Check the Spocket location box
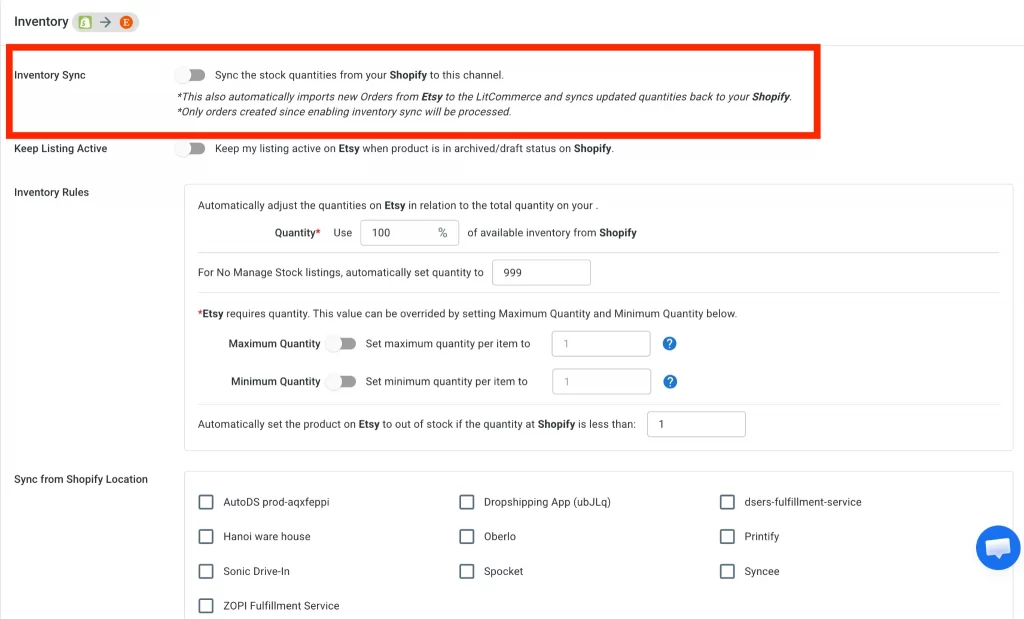The height and width of the screenshot is (619, 1024). tap(466, 571)
